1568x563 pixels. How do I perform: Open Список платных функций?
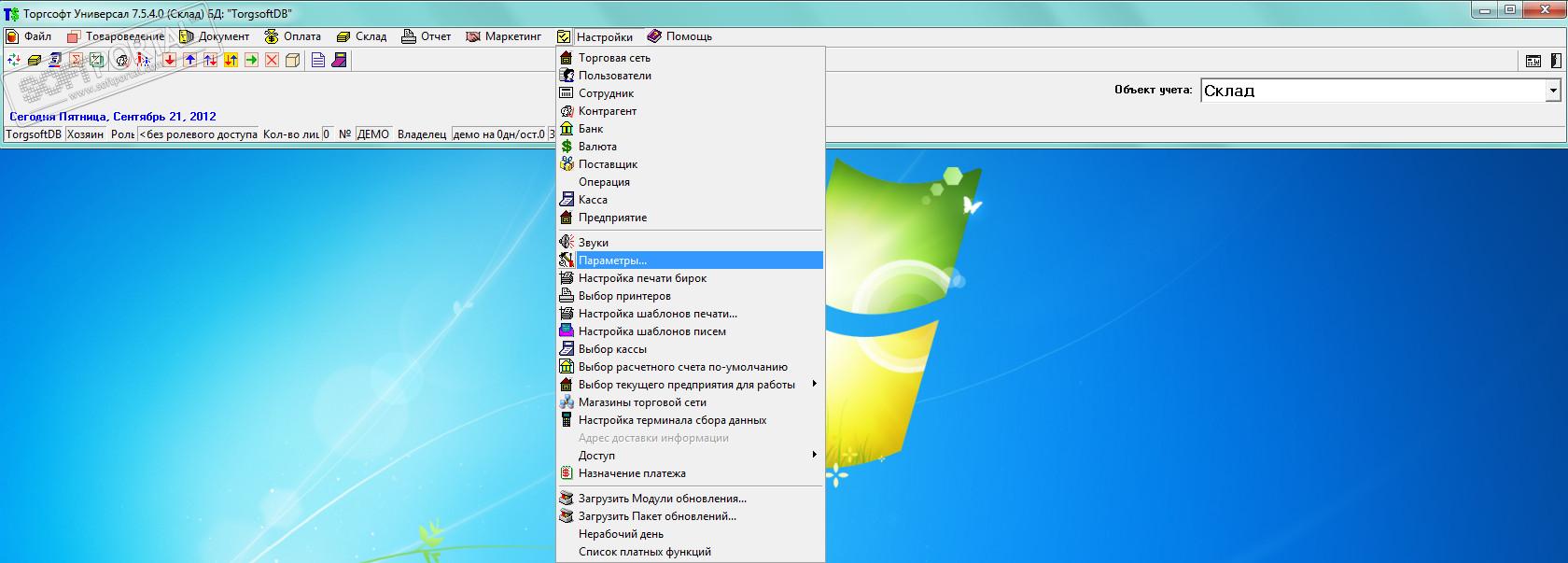tap(690, 552)
